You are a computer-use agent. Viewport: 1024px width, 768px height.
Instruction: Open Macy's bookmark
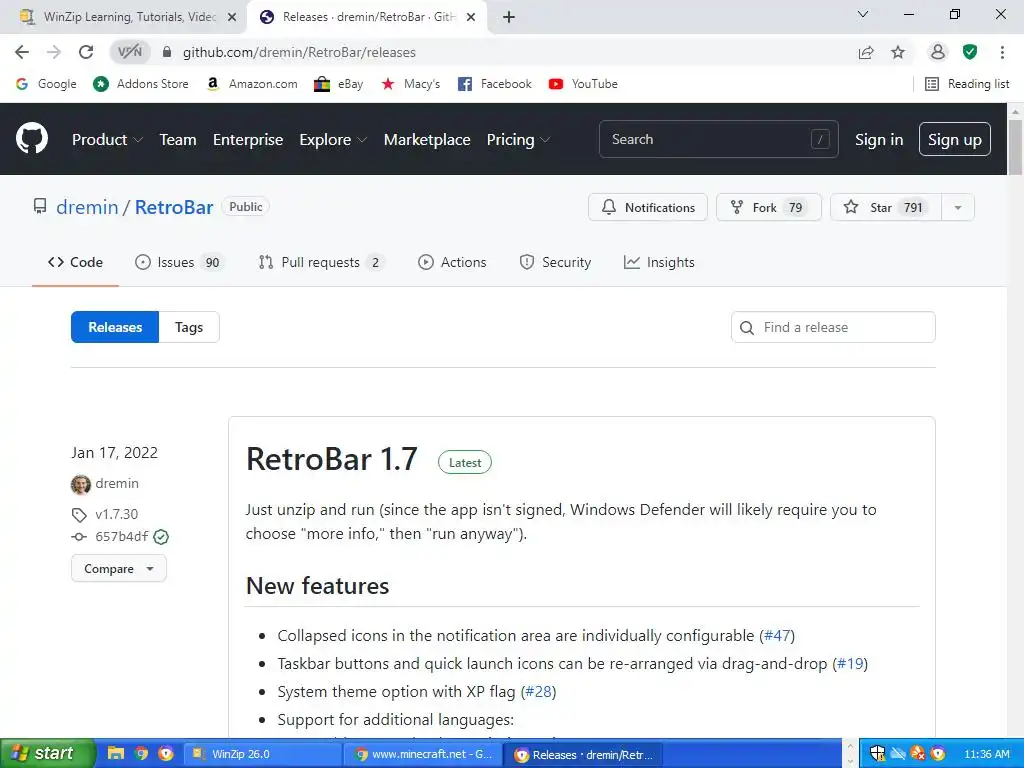pos(410,84)
